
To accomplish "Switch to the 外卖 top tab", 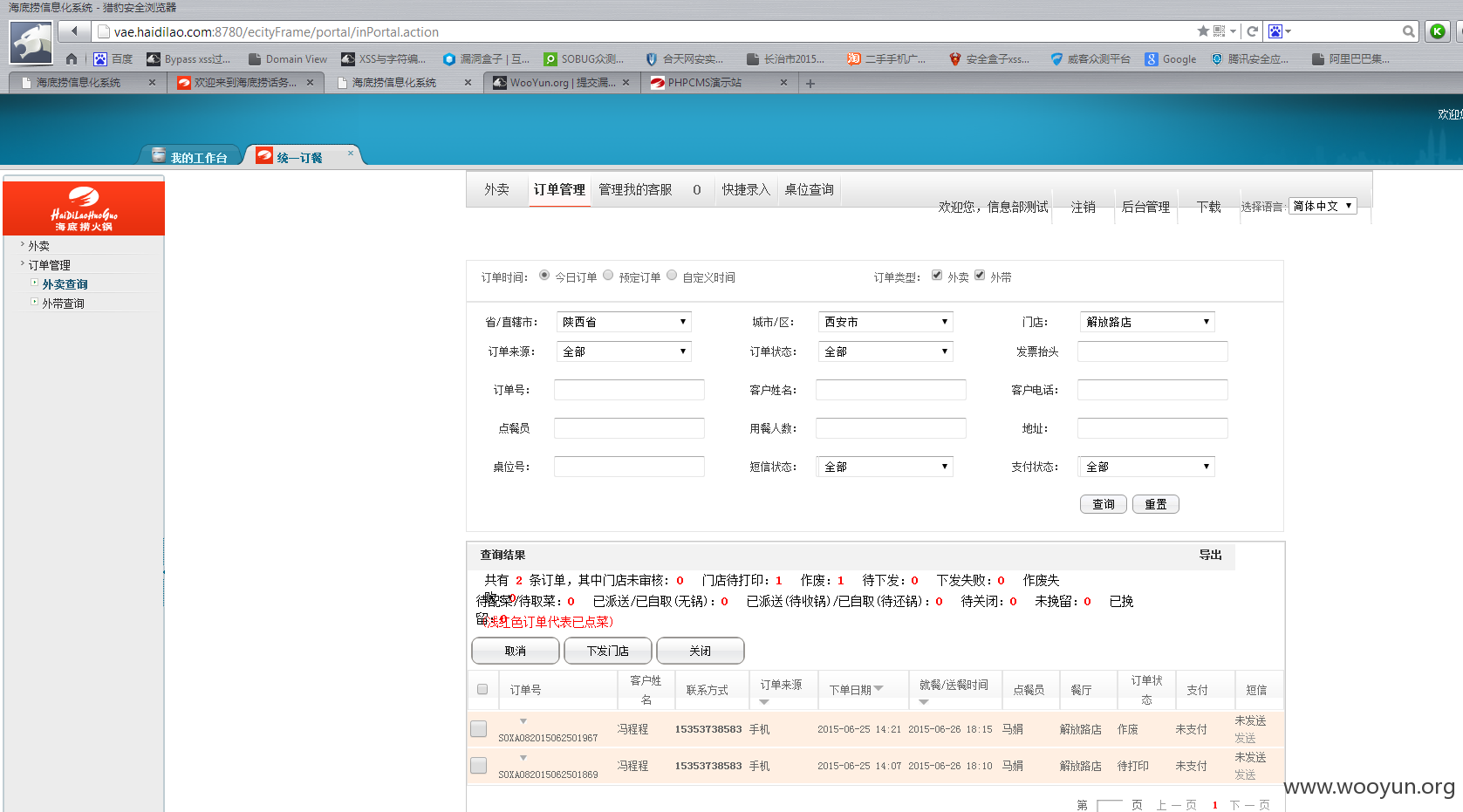I will pyautogui.click(x=497, y=189).
